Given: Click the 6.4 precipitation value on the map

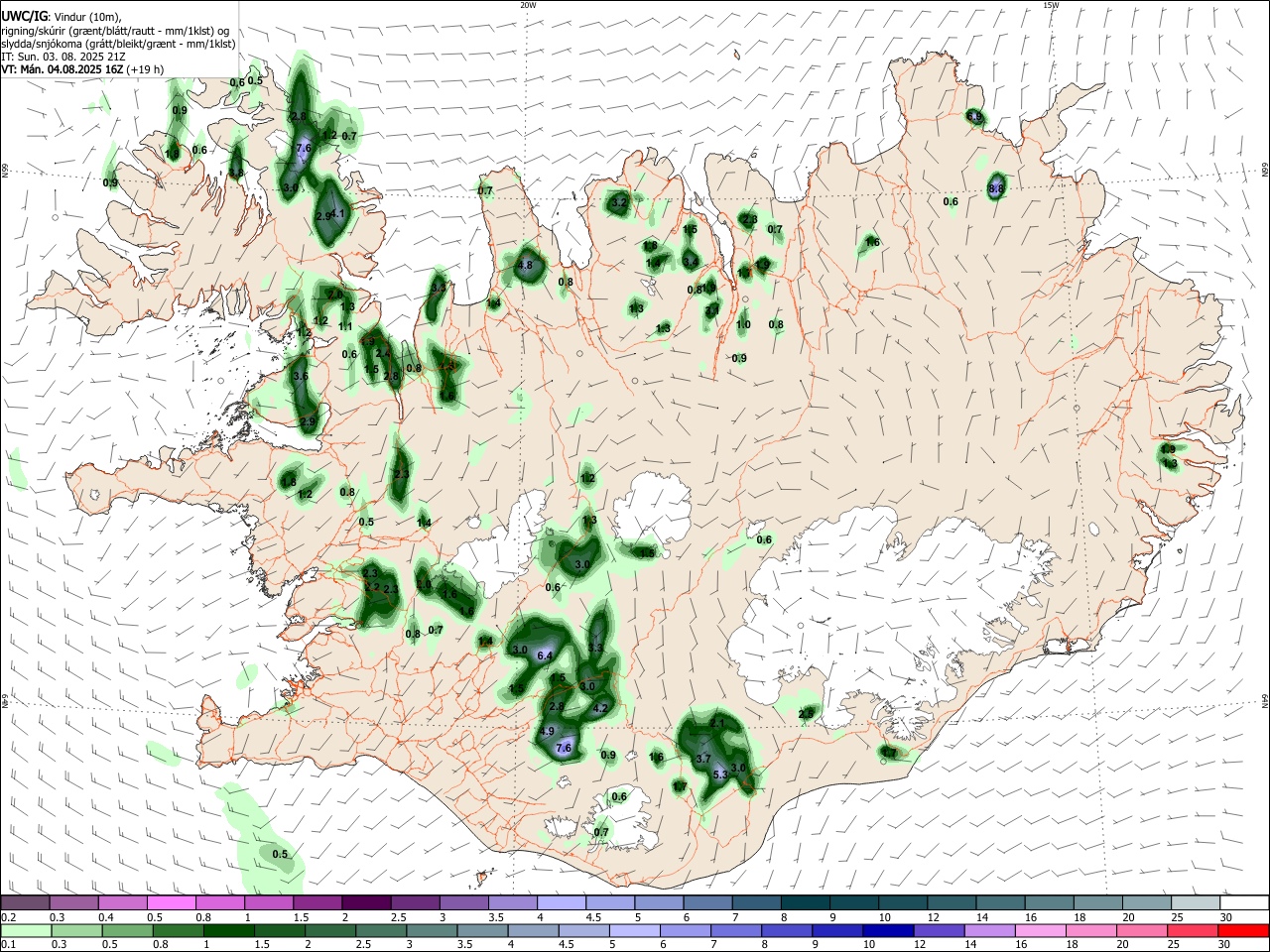Looking at the screenshot, I should click(x=544, y=656).
